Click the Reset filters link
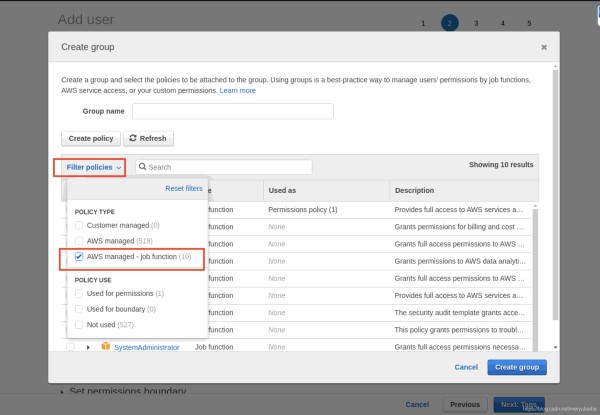 [184, 188]
